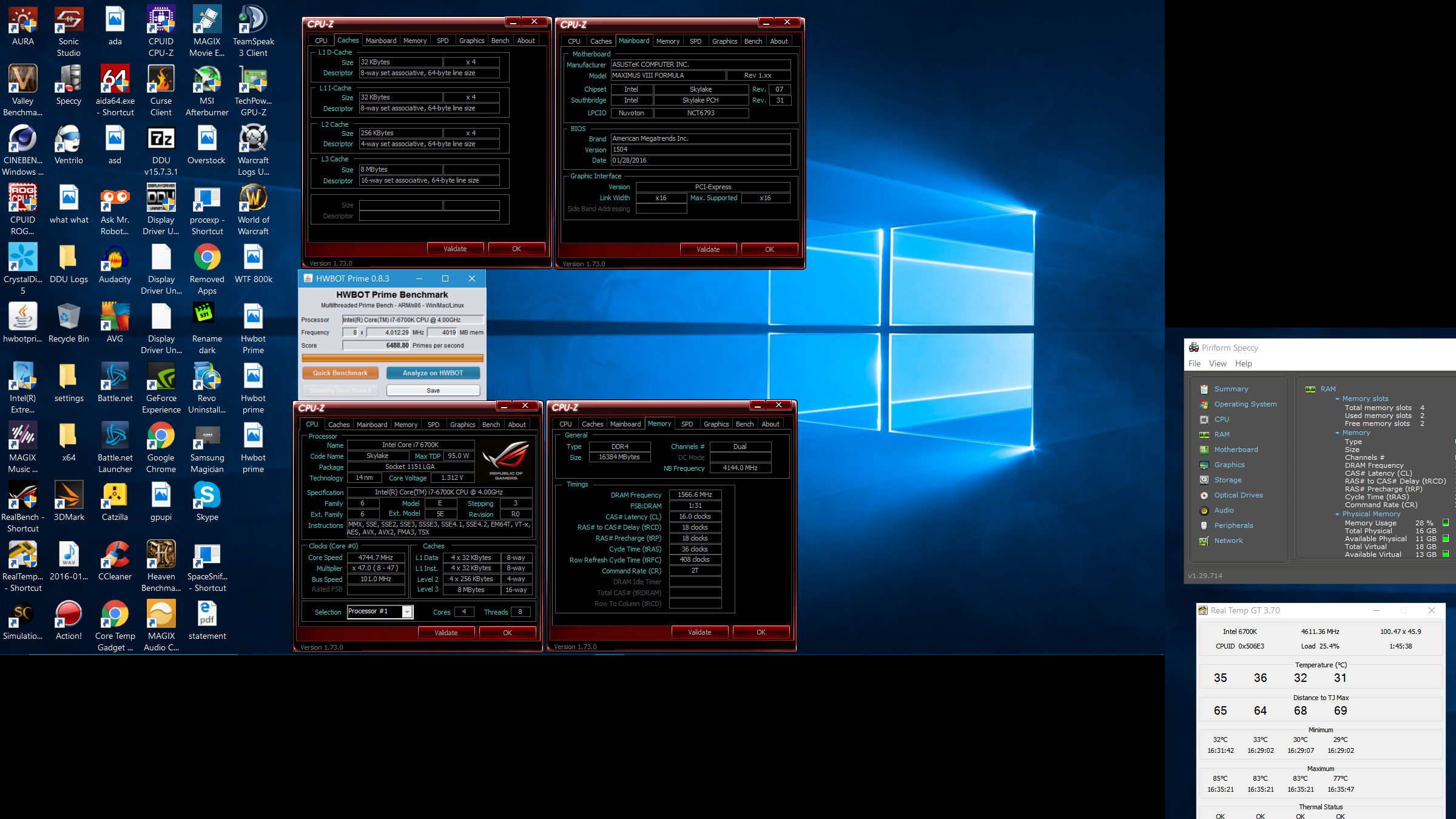Click Maximum 85°C reading in Real Temp
This screenshot has width=1456, height=819.
point(1220,778)
